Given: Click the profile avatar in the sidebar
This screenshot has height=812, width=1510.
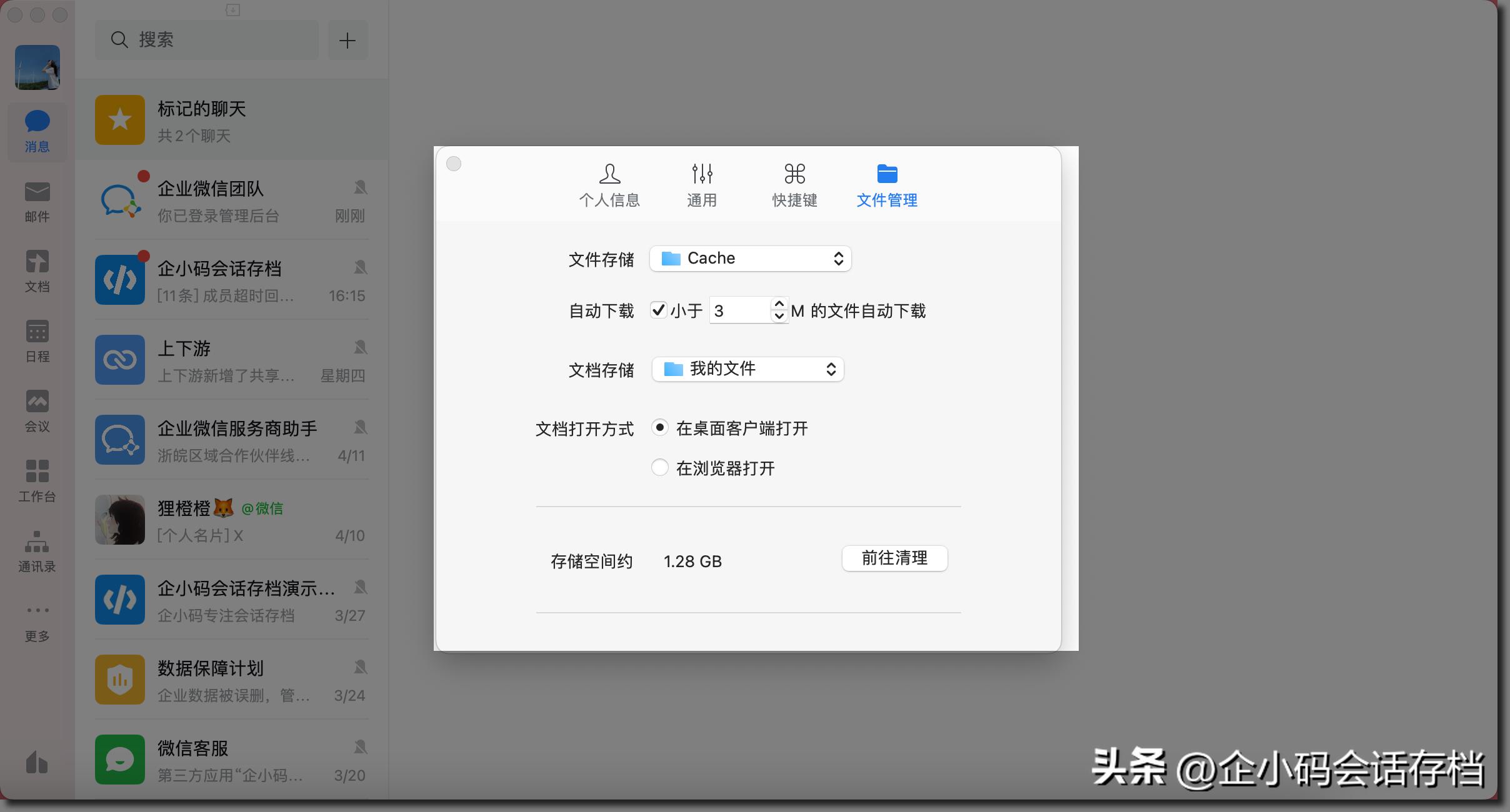Looking at the screenshot, I should coord(37,67).
